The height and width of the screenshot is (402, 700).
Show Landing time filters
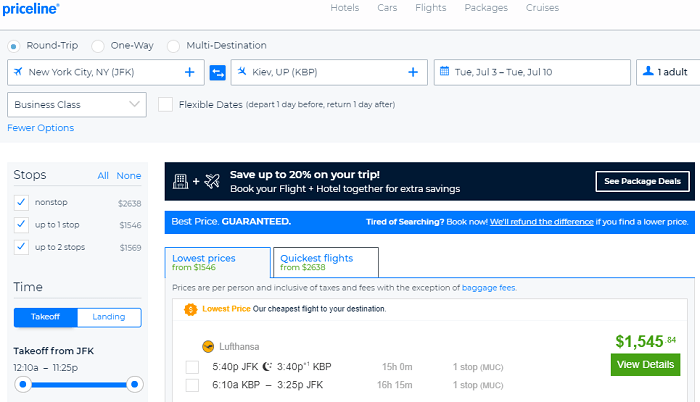[109, 317]
